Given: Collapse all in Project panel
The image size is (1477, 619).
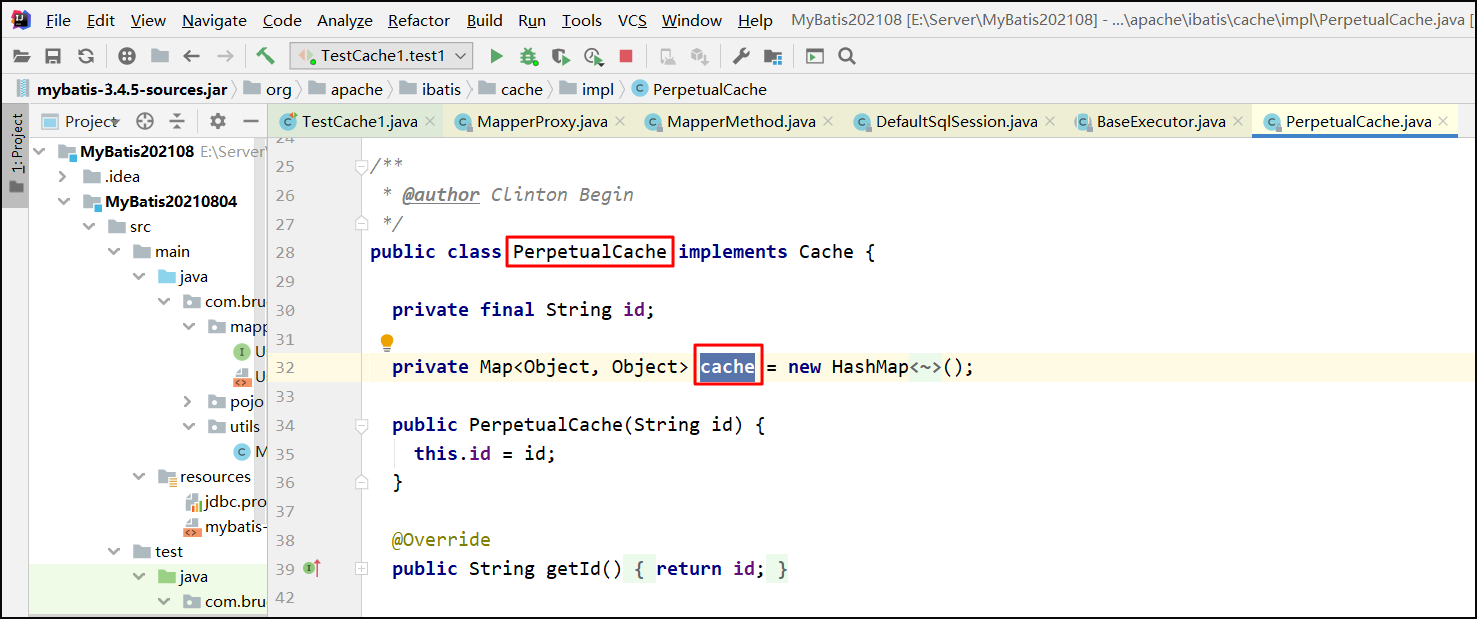Looking at the screenshot, I should 177,121.
